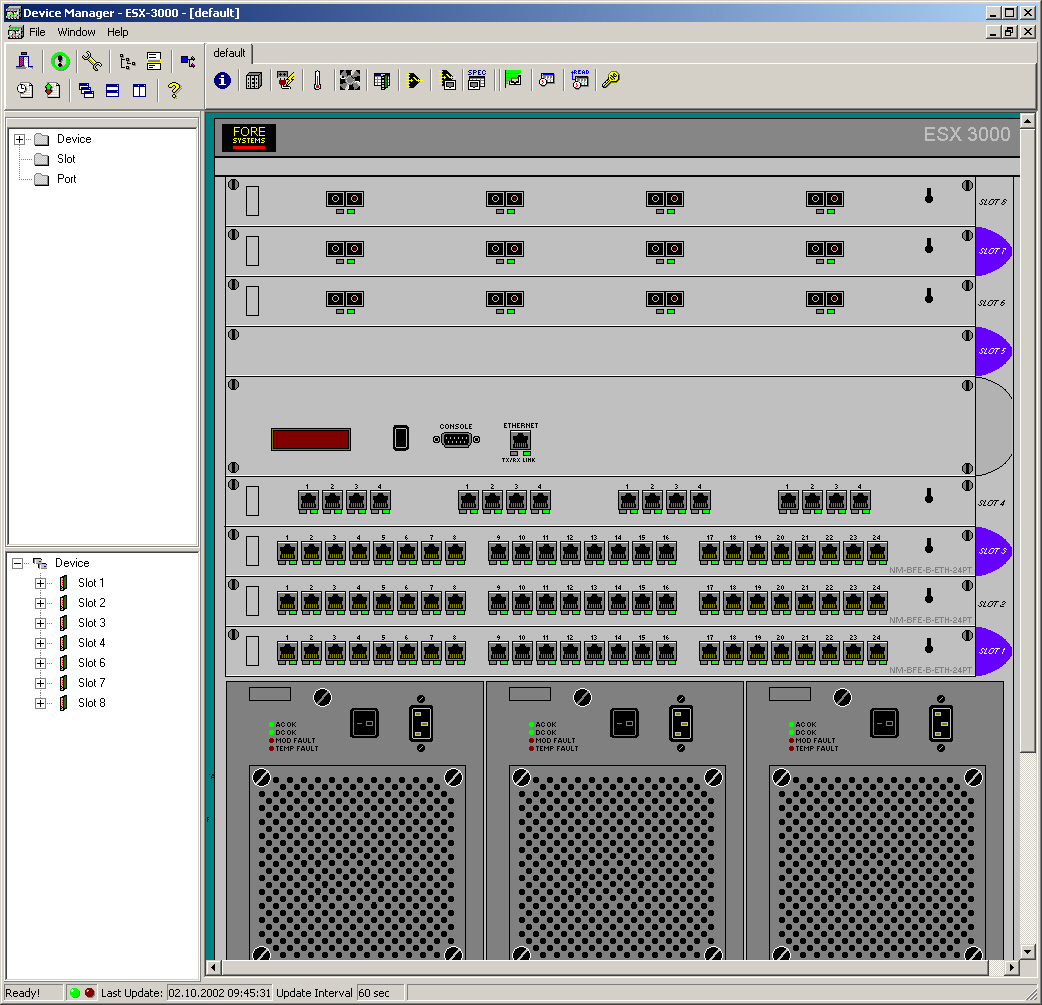Expand the Device folder in upper tree
The width and height of the screenshot is (1042, 1005).
click(19, 139)
